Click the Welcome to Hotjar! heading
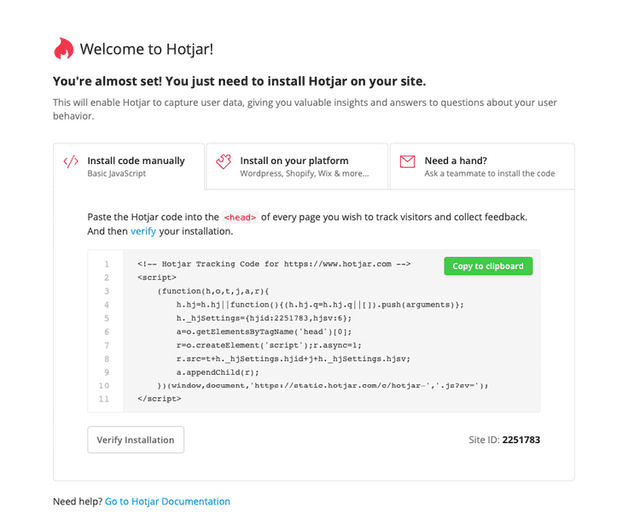Image resolution: width=640 pixels, height=526 pixels. (147, 49)
